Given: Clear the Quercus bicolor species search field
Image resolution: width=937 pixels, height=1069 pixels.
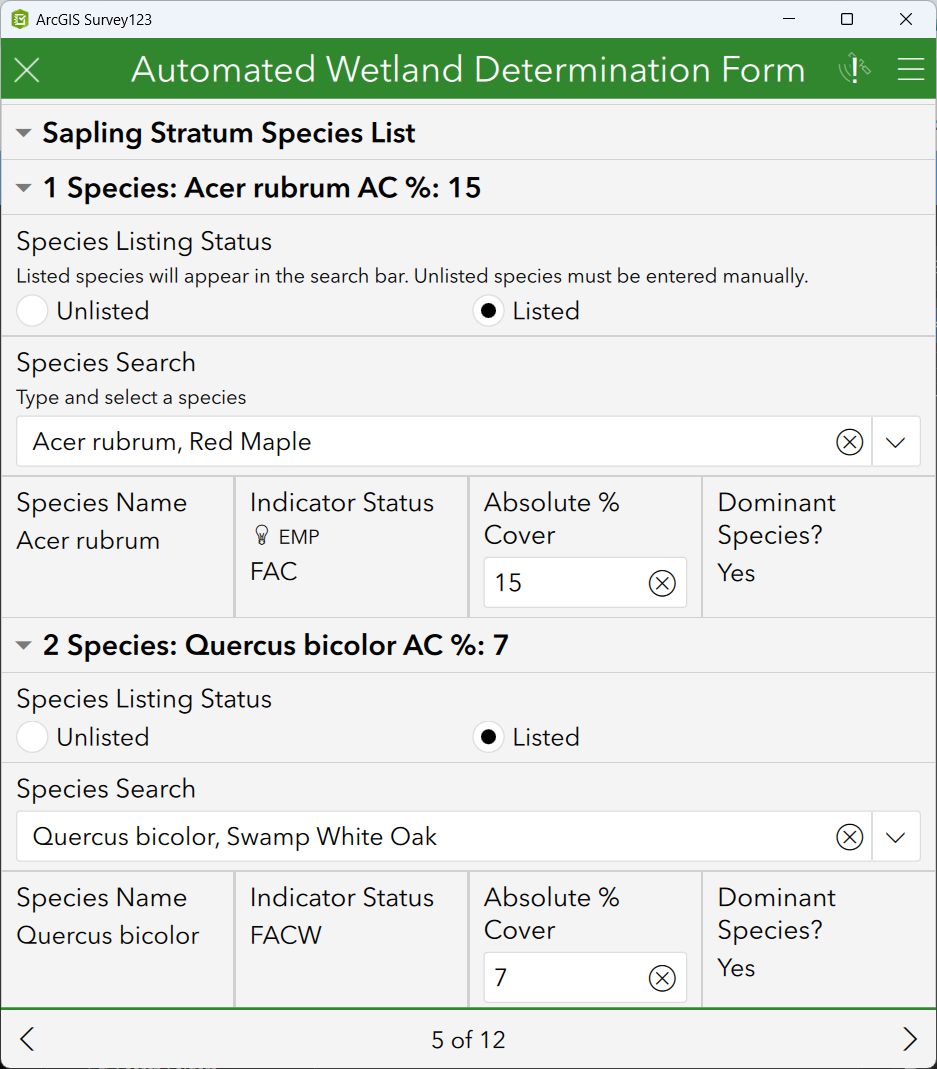Looking at the screenshot, I should tap(849, 837).
